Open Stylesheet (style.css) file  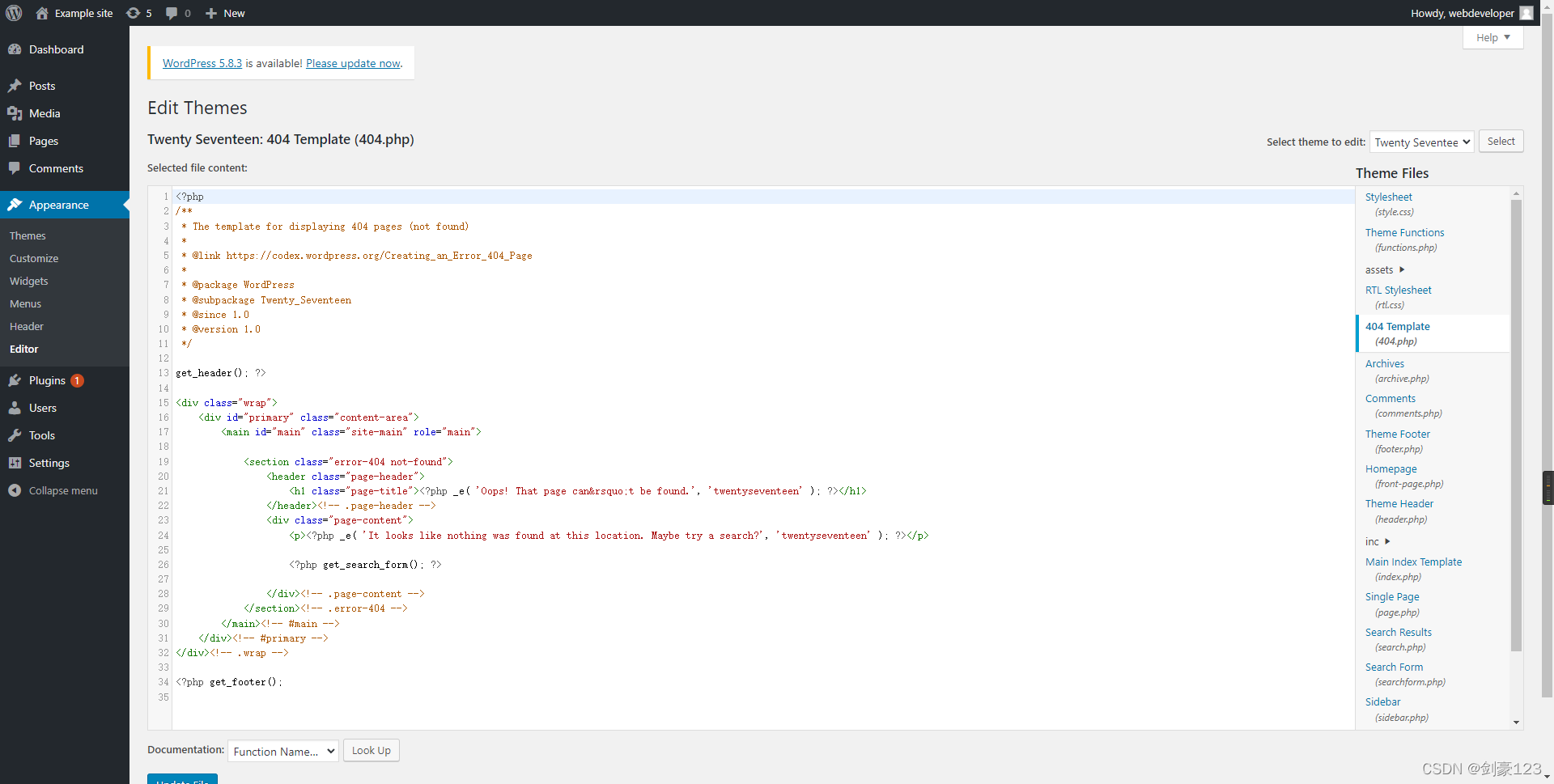(1389, 204)
